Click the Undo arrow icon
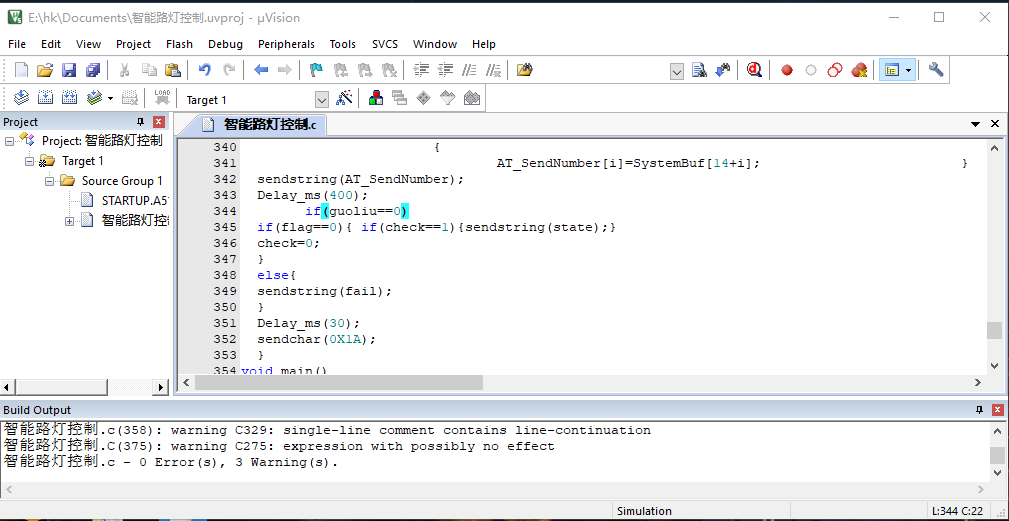The image size is (1009, 521). tap(204, 70)
